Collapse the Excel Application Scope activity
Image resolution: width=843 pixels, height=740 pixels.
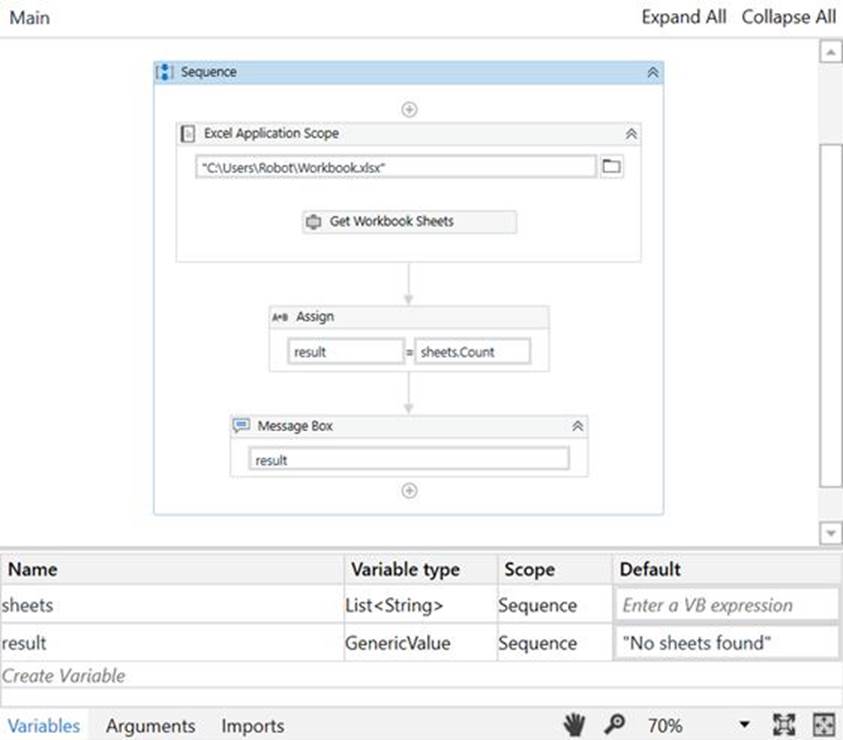point(631,134)
